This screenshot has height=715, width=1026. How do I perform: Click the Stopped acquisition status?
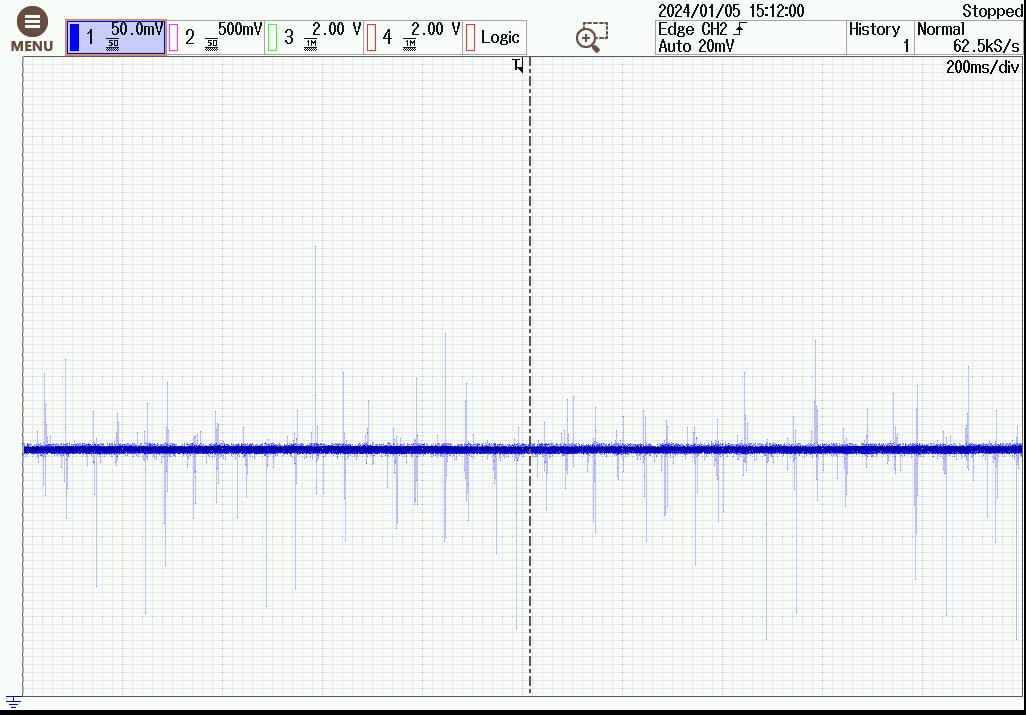click(992, 11)
